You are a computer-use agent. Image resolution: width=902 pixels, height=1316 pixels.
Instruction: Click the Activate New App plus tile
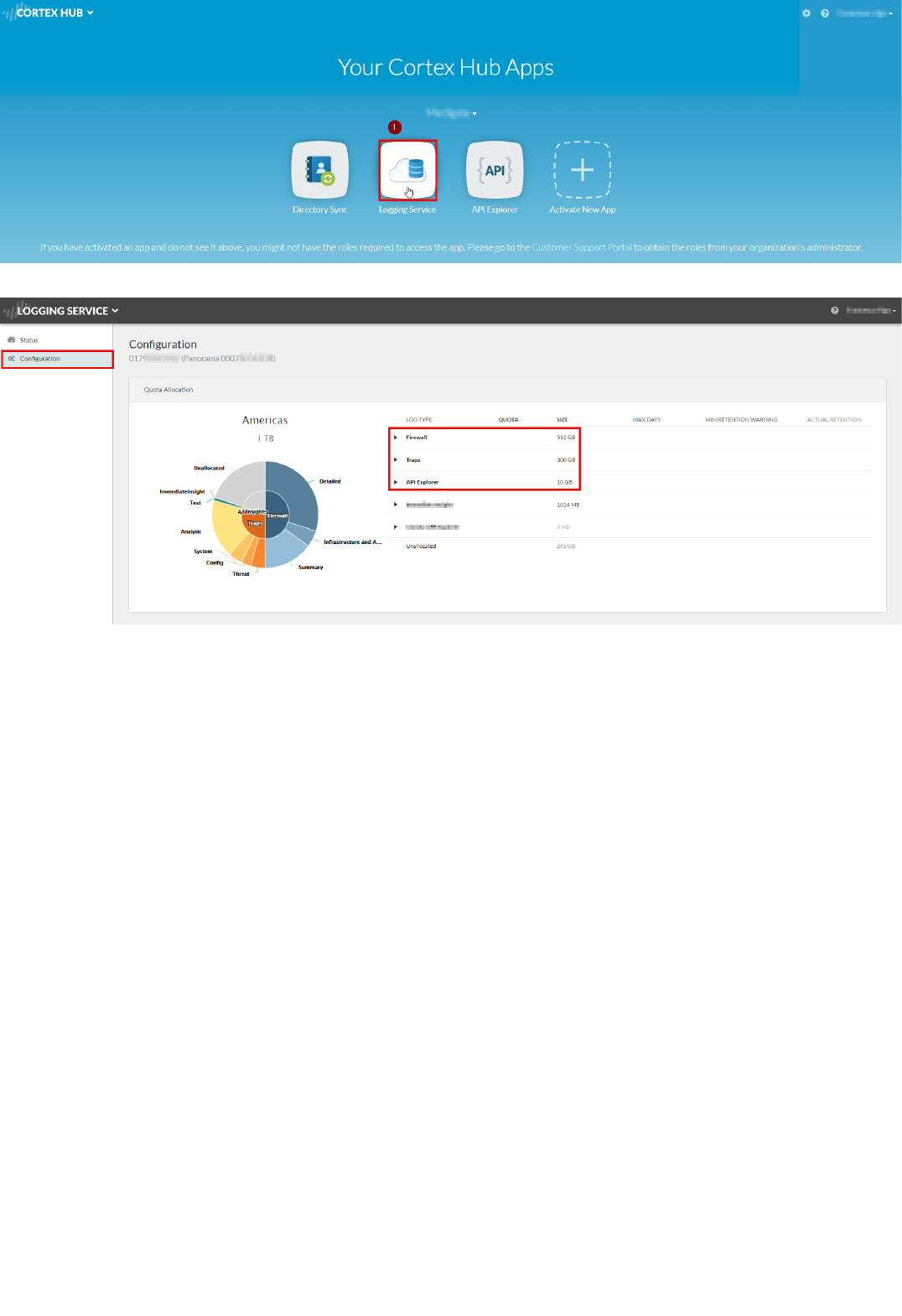pos(583,169)
